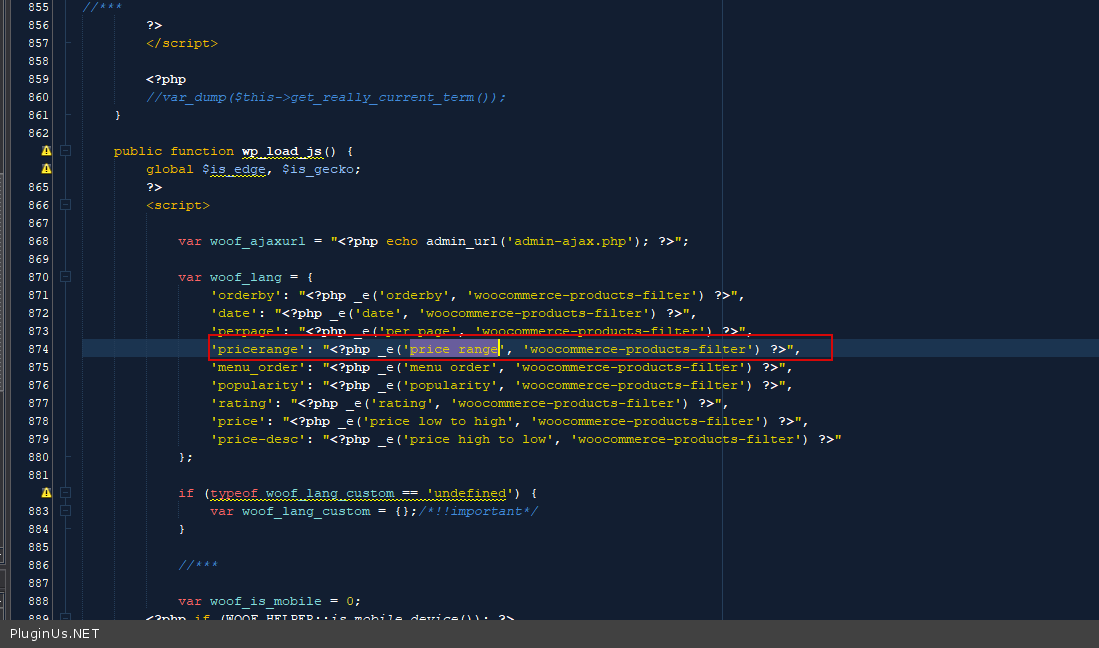
Task: Click line number 888 in the gutter
Action: [x=38, y=601]
